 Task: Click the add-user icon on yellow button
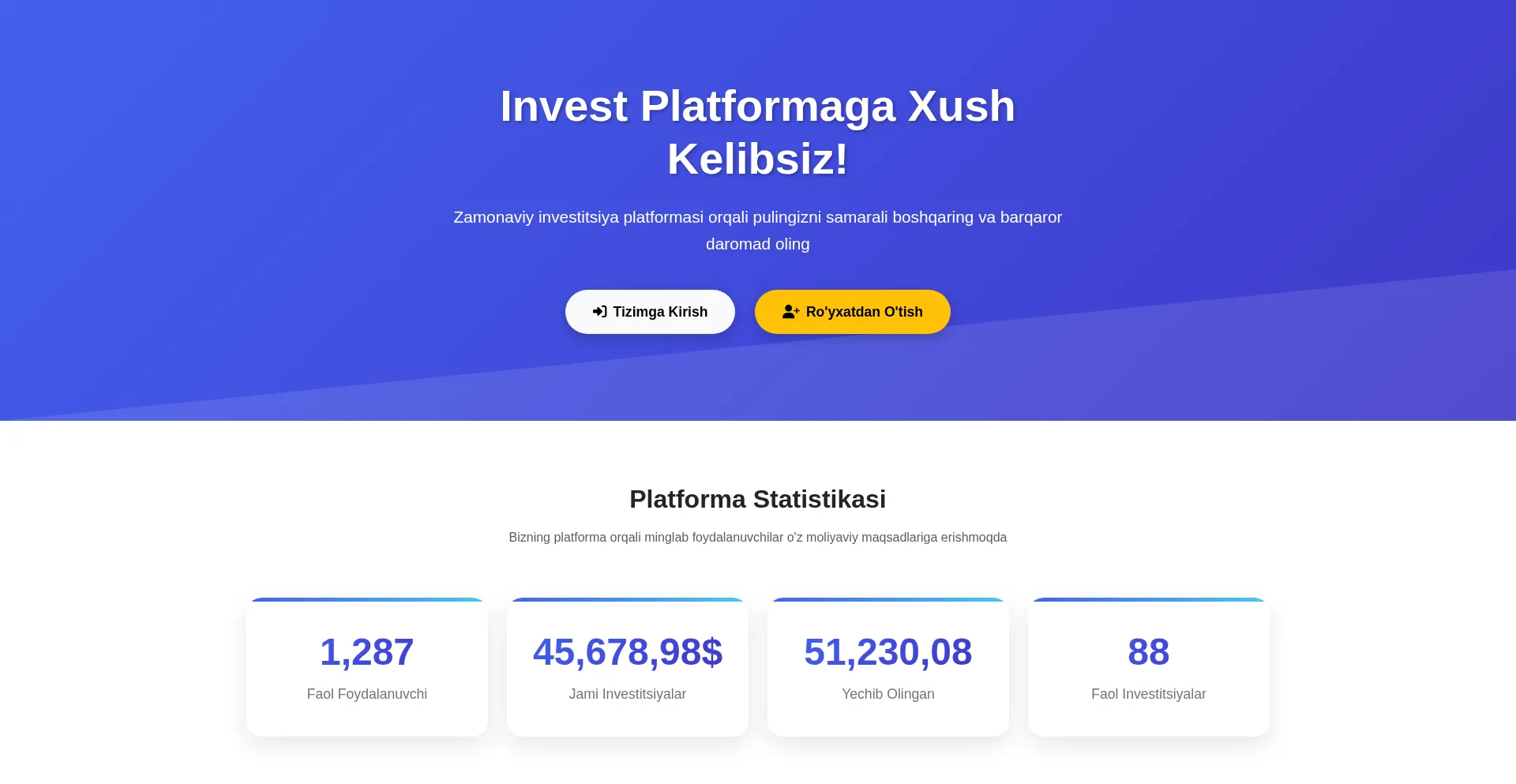790,312
